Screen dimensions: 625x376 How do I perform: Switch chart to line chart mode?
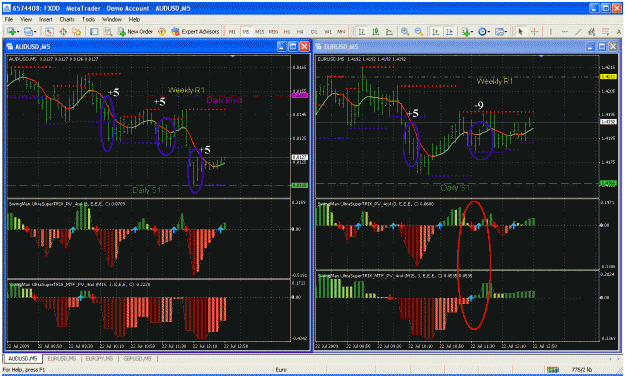(389, 31)
